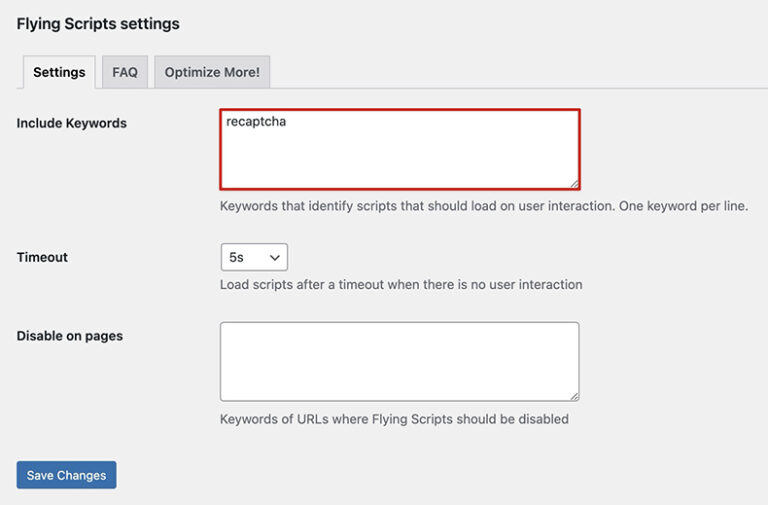
Task: Select the Settings tab
Action: coord(59,72)
